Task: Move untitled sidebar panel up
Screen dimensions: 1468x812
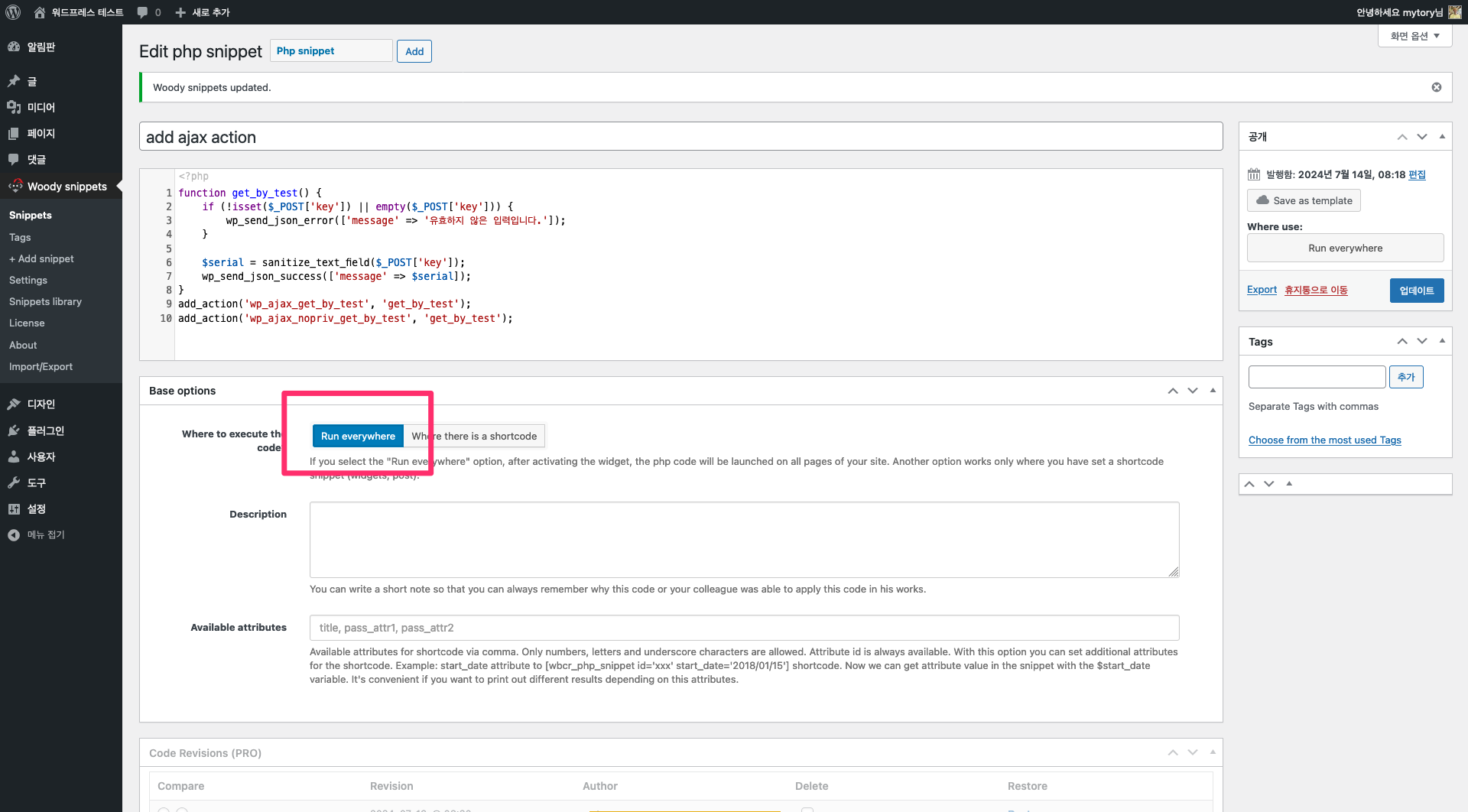Action: (x=1249, y=484)
